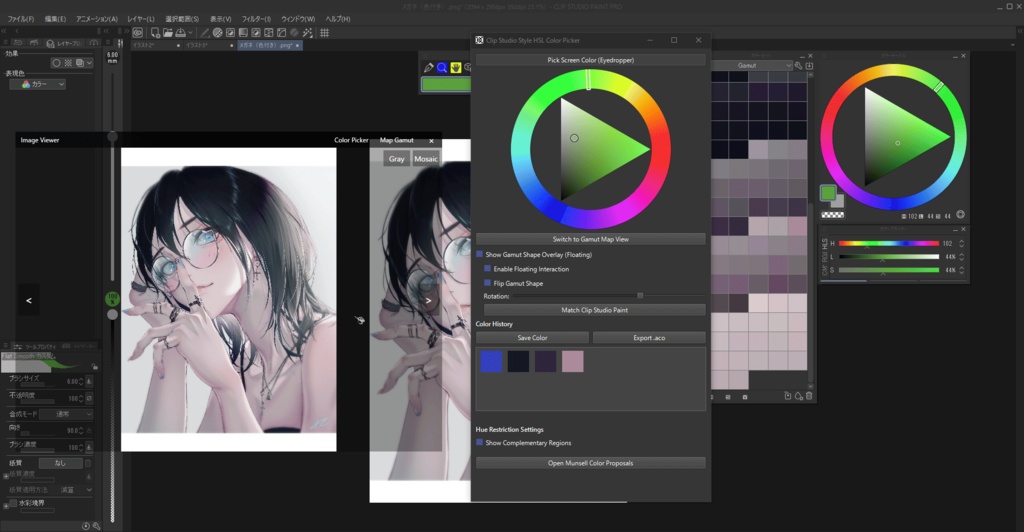Select the tone dots effect icon under 効果
This screenshot has height=532, width=1024.
(68, 63)
